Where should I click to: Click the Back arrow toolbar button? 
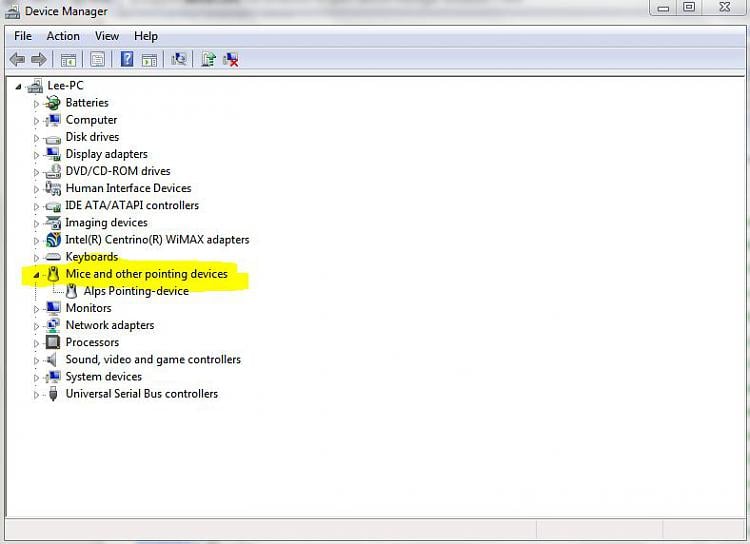[x=17, y=60]
